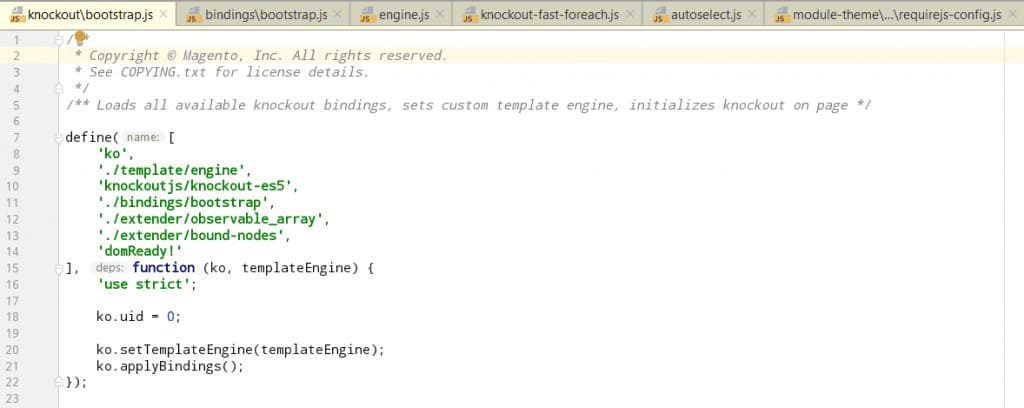The image size is (1024, 408).
Task: Switch to the bindings\bootstrap.js tab
Action: click(x=265, y=15)
